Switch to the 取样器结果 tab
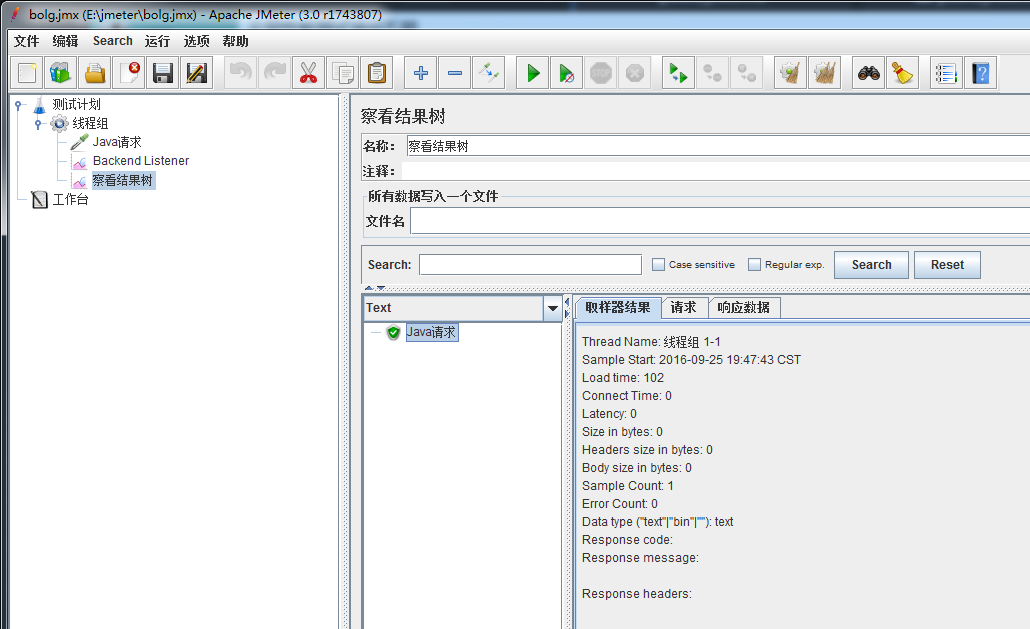Viewport: 1030px width, 629px height. click(x=617, y=307)
